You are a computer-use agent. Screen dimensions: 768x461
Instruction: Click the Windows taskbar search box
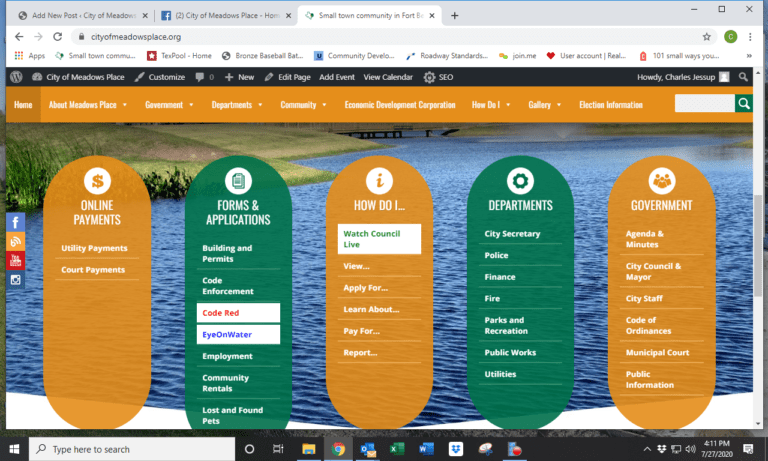pos(132,449)
